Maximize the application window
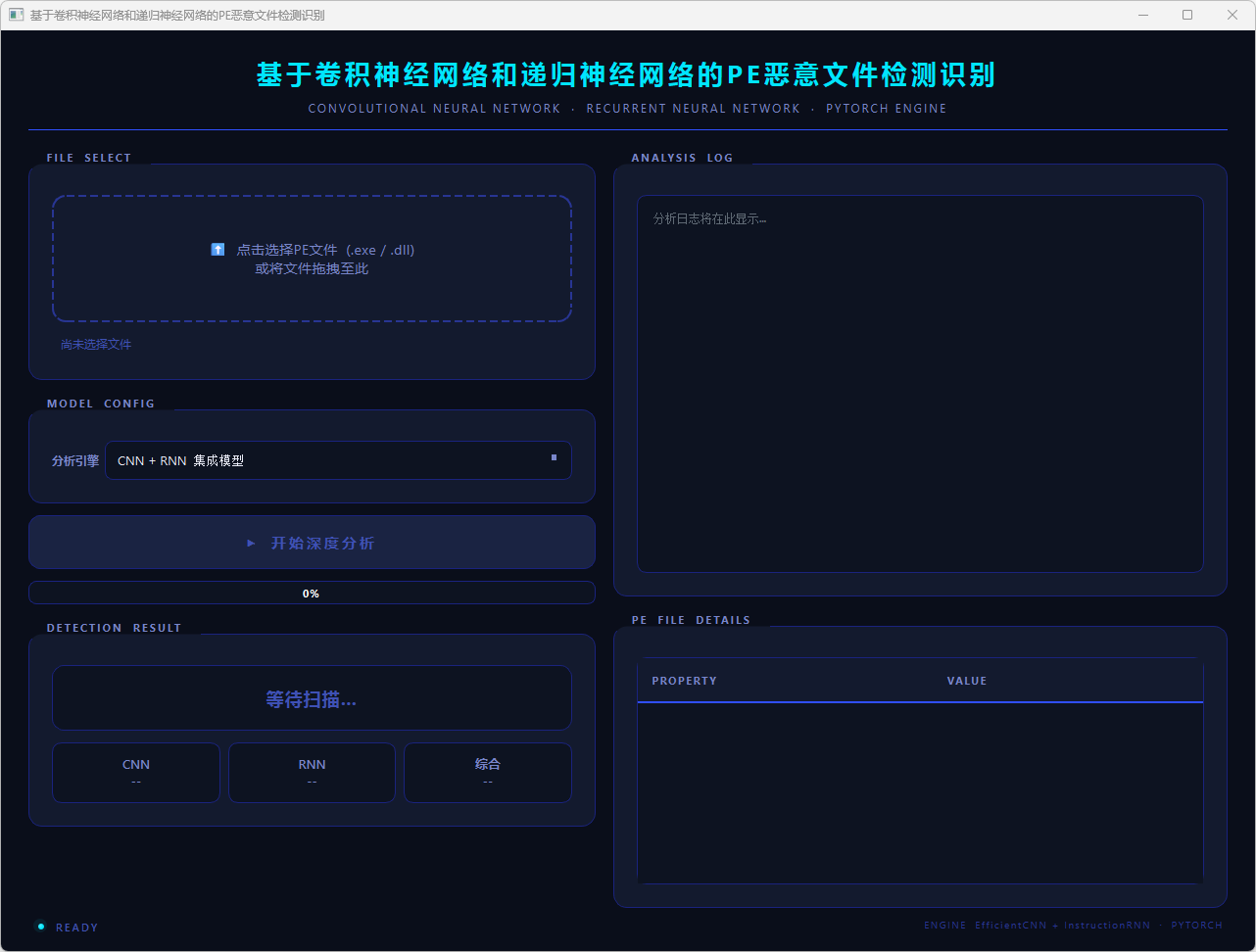This screenshot has height=952, width=1256. click(x=1187, y=15)
